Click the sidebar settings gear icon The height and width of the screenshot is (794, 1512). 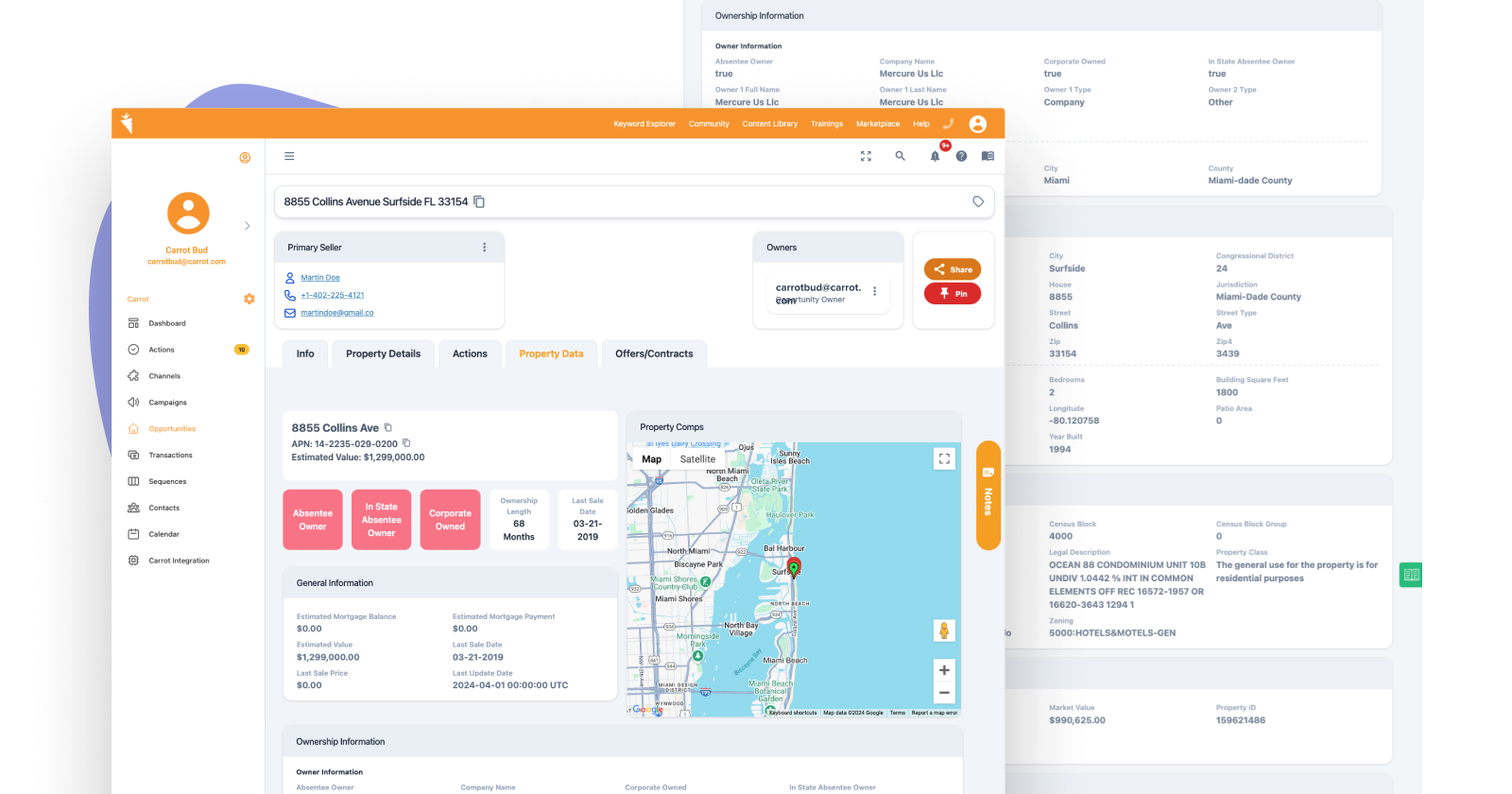click(x=249, y=299)
